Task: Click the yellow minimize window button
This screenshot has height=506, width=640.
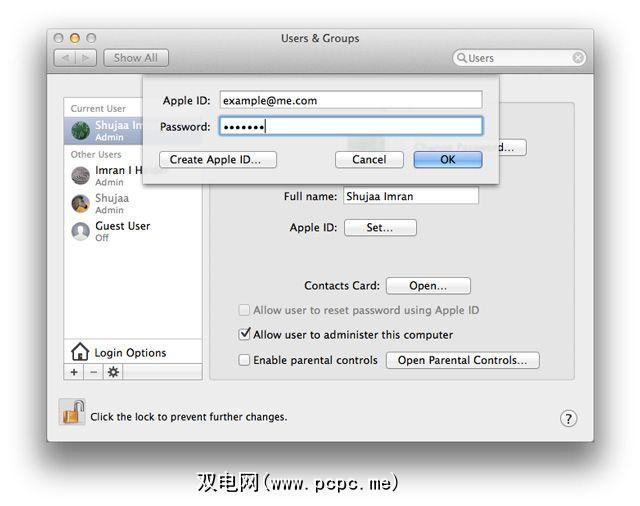Action: click(75, 38)
